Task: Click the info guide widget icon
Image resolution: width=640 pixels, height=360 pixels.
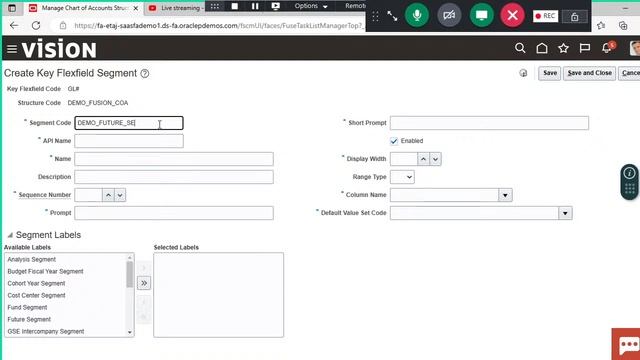Action: (x=629, y=173)
